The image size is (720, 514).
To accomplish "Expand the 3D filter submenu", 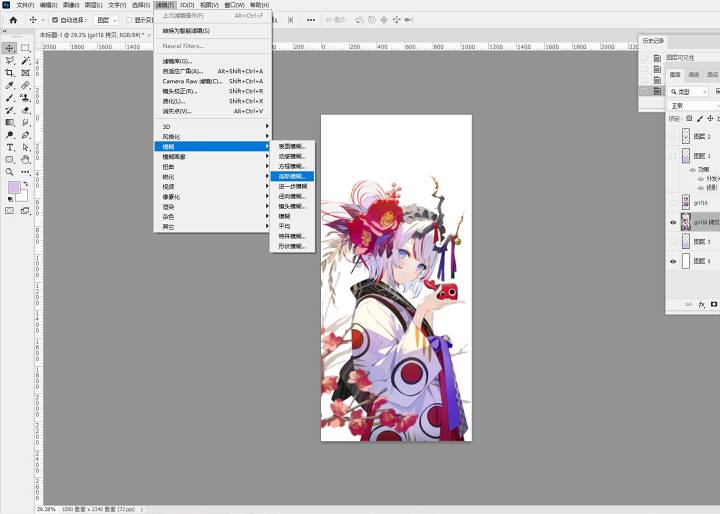I will click(213, 127).
